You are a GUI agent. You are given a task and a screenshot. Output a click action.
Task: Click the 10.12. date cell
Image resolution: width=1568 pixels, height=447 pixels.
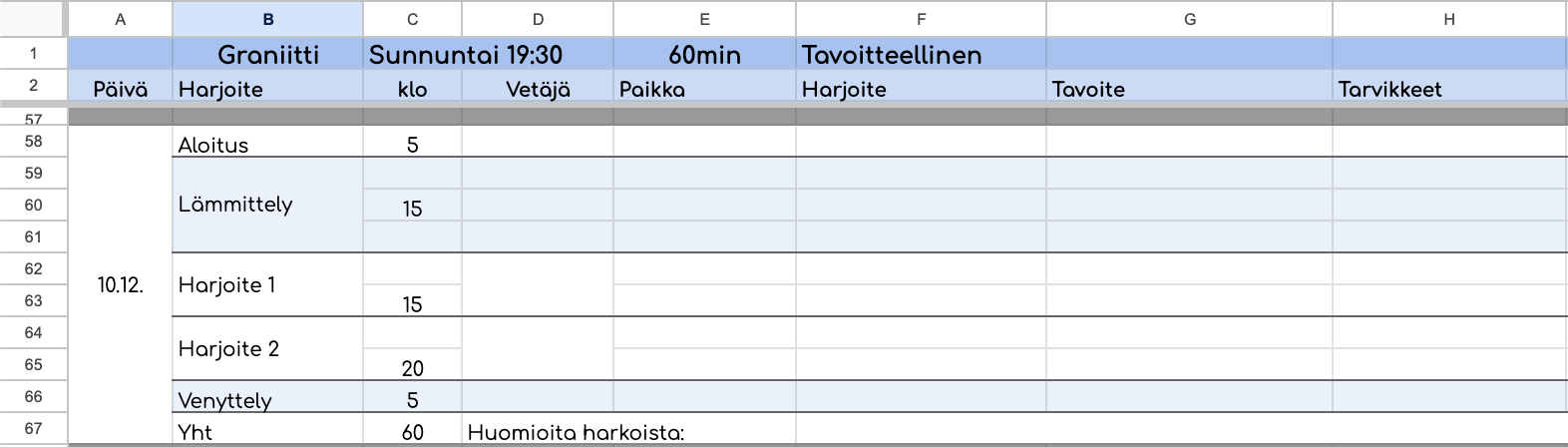[x=120, y=284]
